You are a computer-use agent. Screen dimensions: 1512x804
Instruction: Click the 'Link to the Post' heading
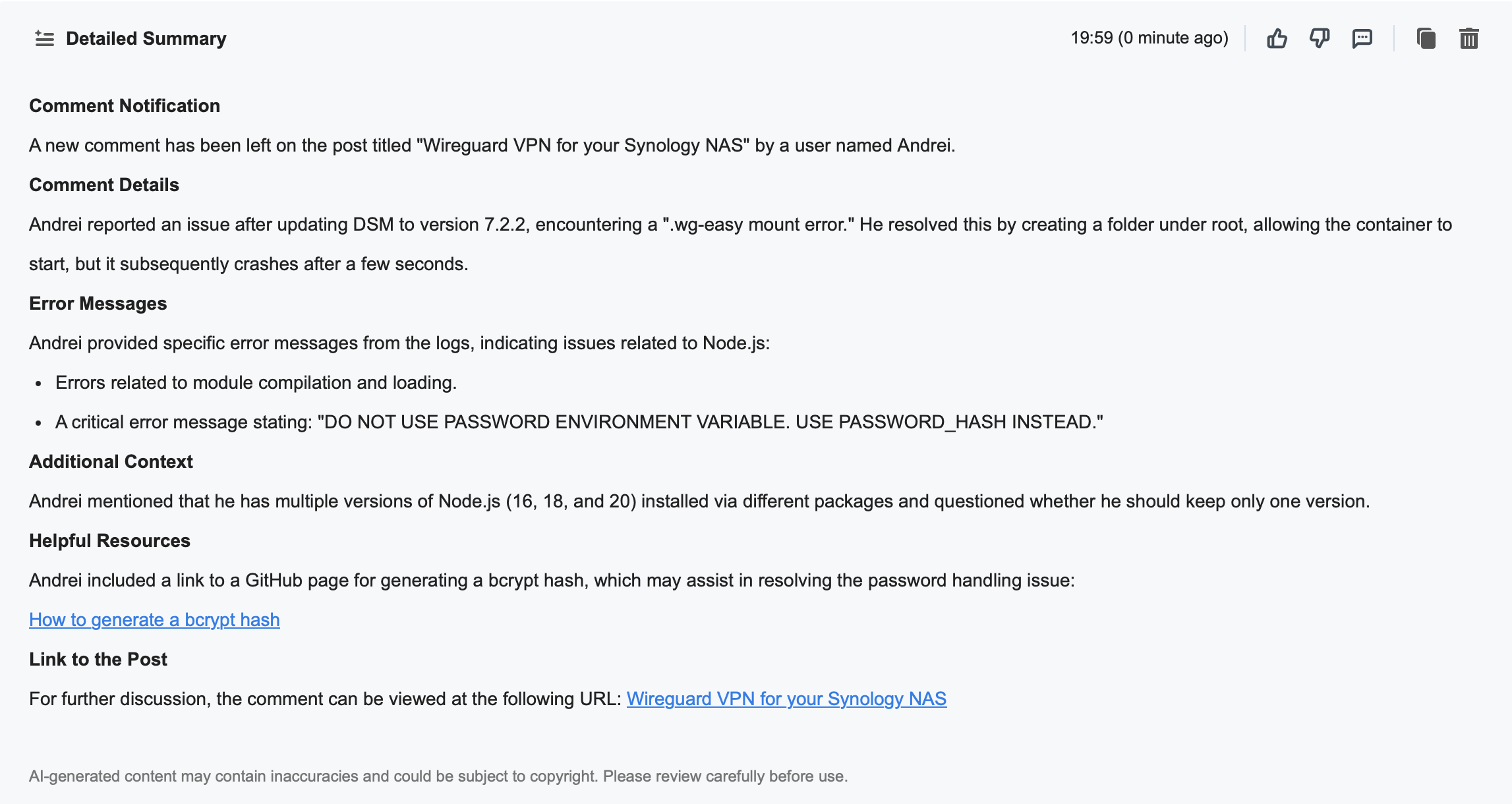click(98, 659)
